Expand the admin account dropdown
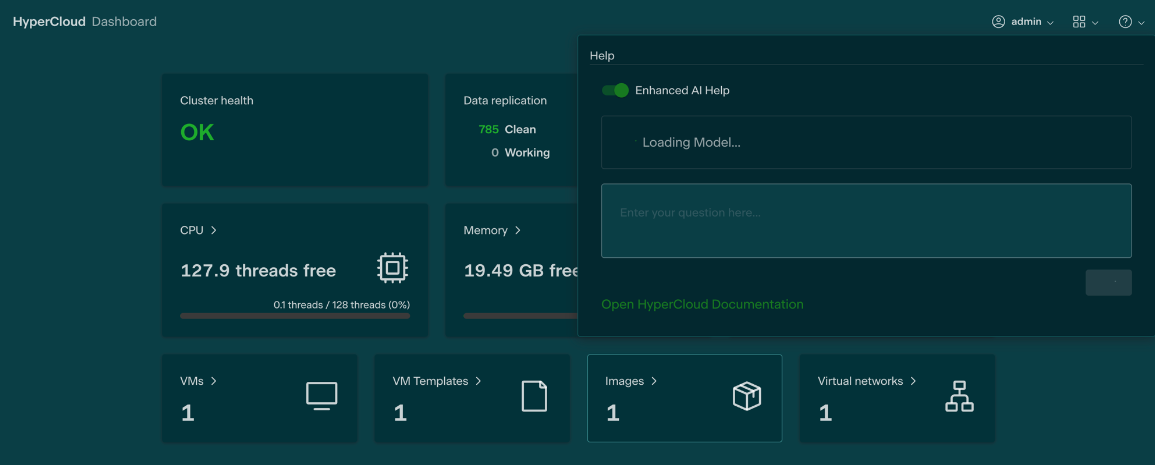The width and height of the screenshot is (1155, 465). (1049, 23)
